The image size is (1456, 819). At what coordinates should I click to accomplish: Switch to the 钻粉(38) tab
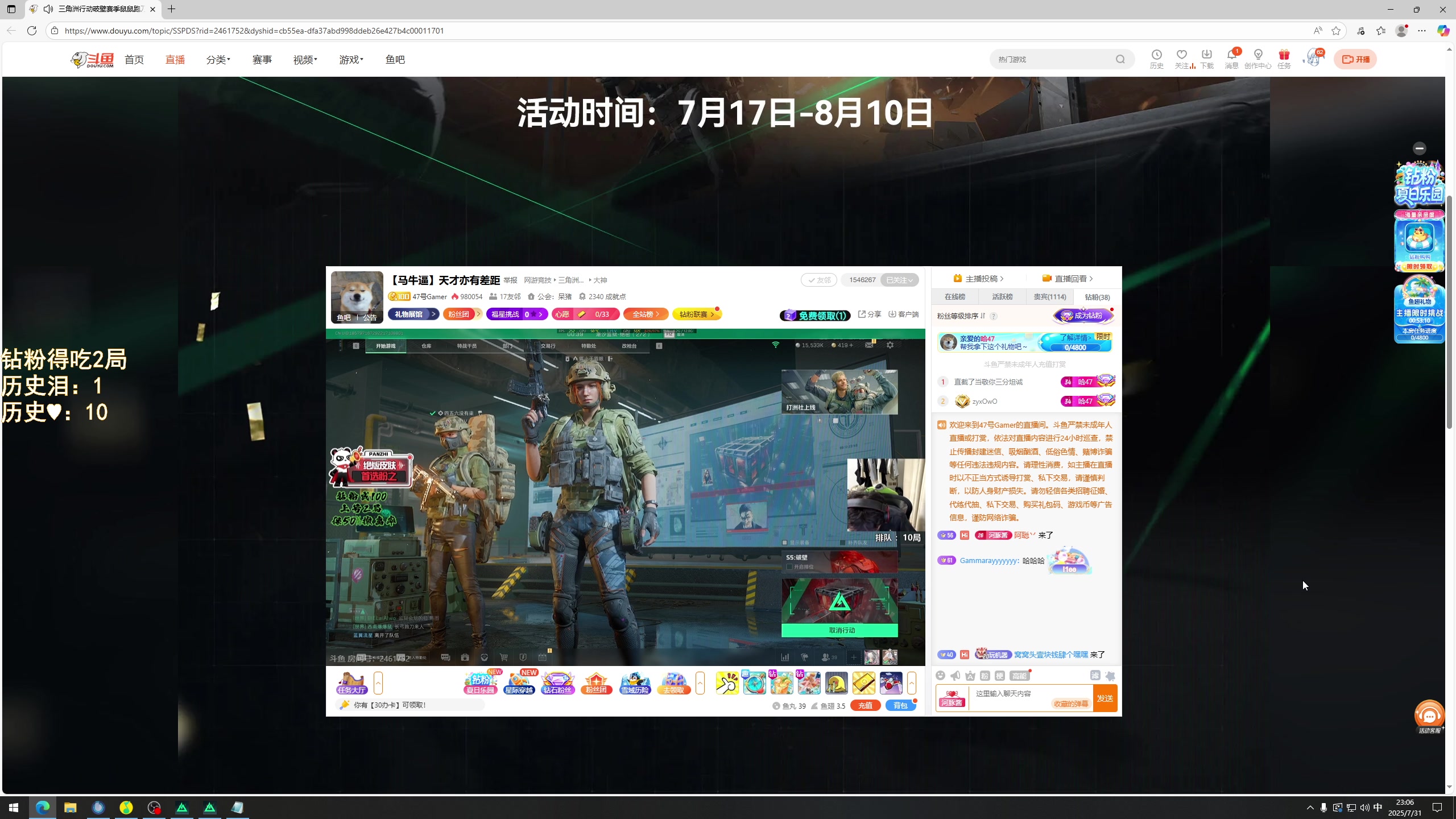pos(1097,297)
